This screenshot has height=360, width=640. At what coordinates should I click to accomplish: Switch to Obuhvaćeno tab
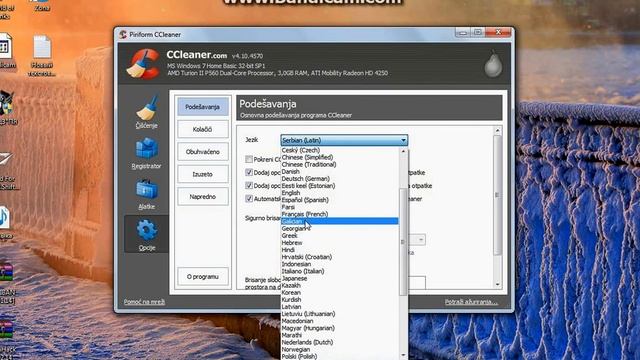(x=202, y=152)
